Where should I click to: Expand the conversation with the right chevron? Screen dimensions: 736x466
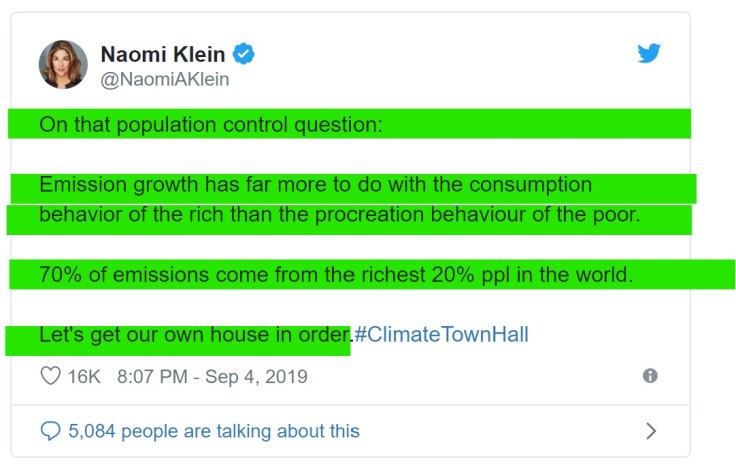pos(651,431)
